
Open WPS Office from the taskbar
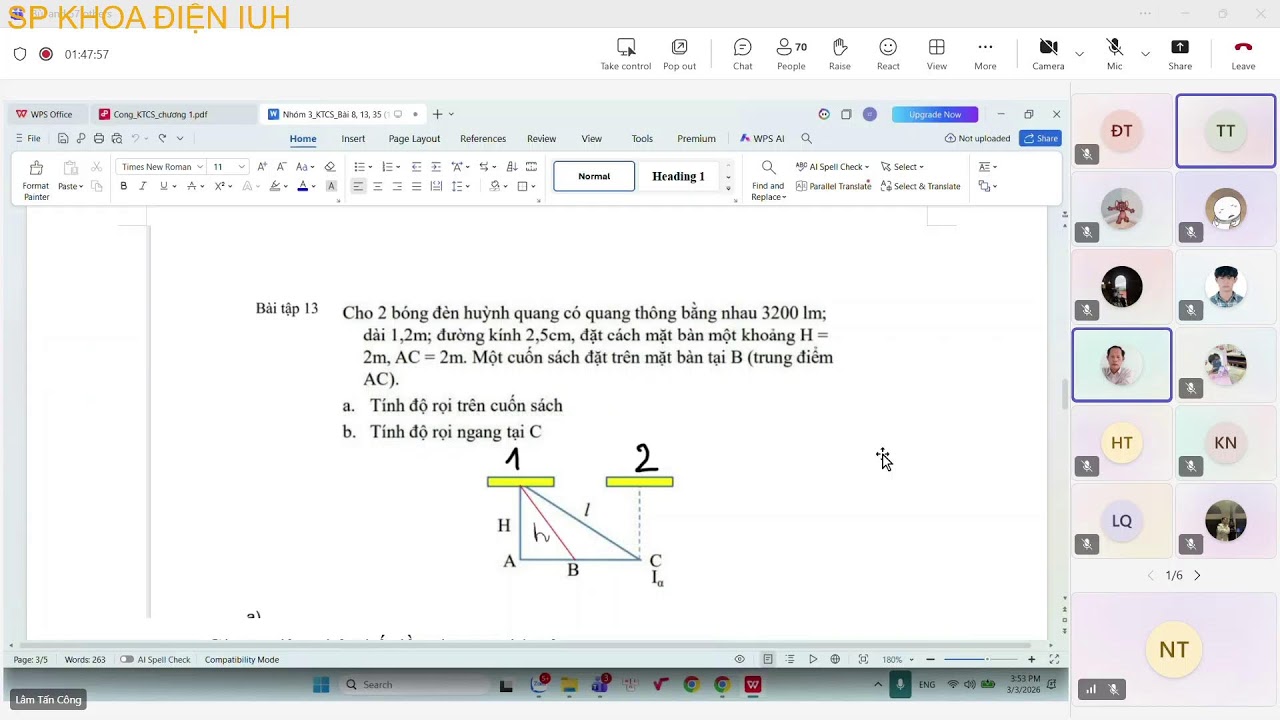point(753,685)
